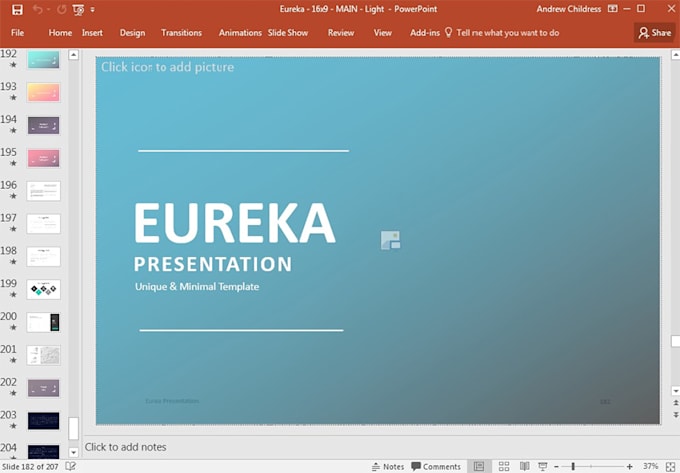
Task: Open the Transitions tab
Action: [x=181, y=33]
